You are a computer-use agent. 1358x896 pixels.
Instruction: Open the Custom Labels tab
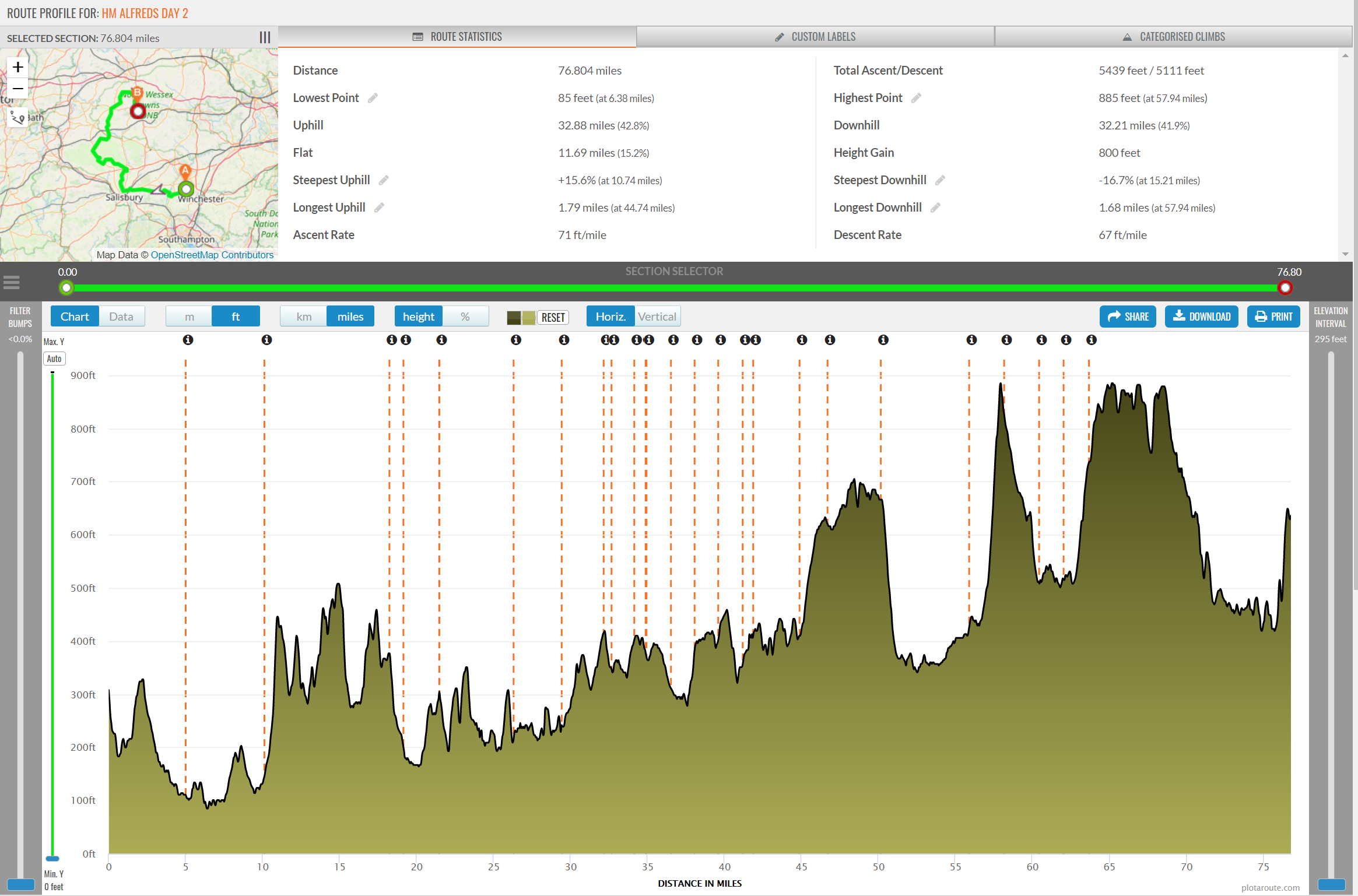[815, 37]
